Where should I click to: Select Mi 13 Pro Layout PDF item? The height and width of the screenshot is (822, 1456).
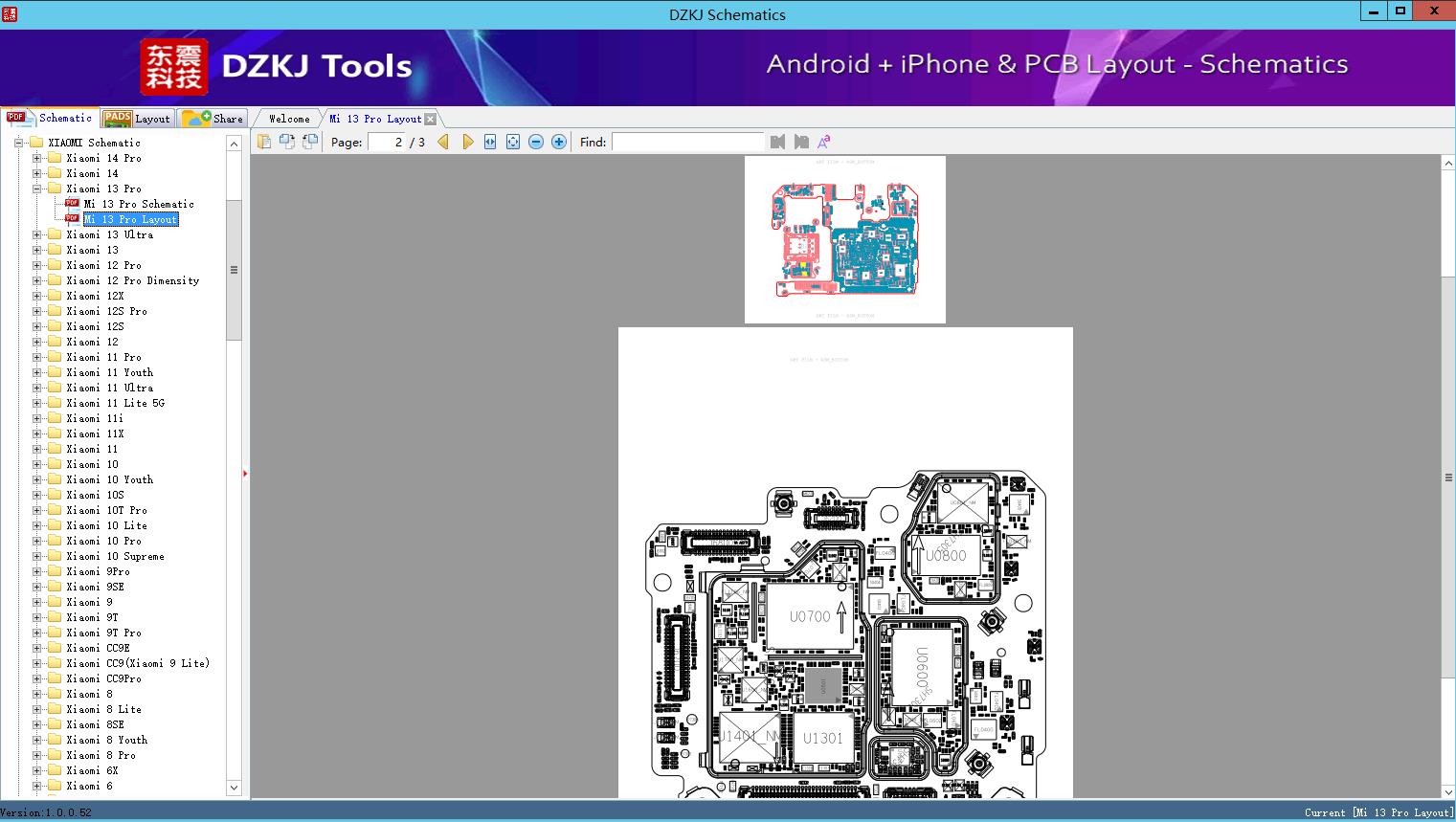pyautogui.click(x=131, y=219)
